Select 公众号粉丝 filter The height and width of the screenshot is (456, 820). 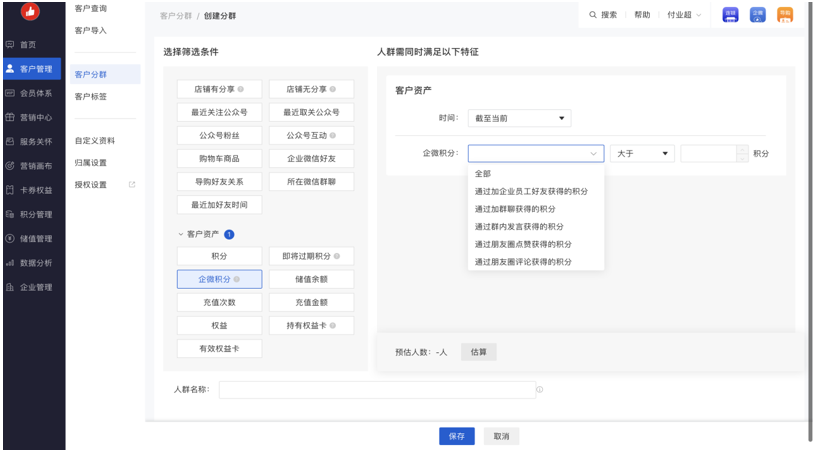coord(219,135)
